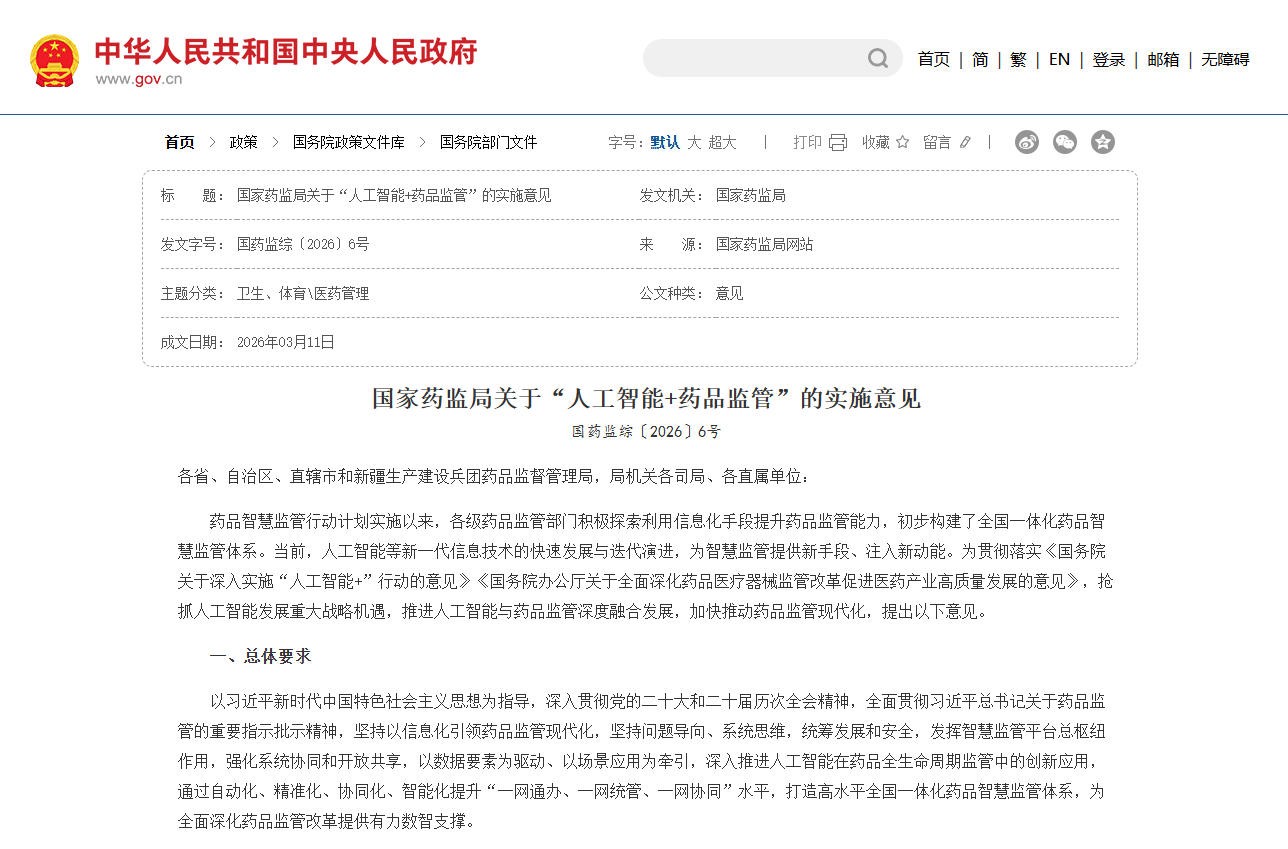1288x849 pixels.
Task: Switch to traditional Chinese 繁
Action: pos(1018,59)
